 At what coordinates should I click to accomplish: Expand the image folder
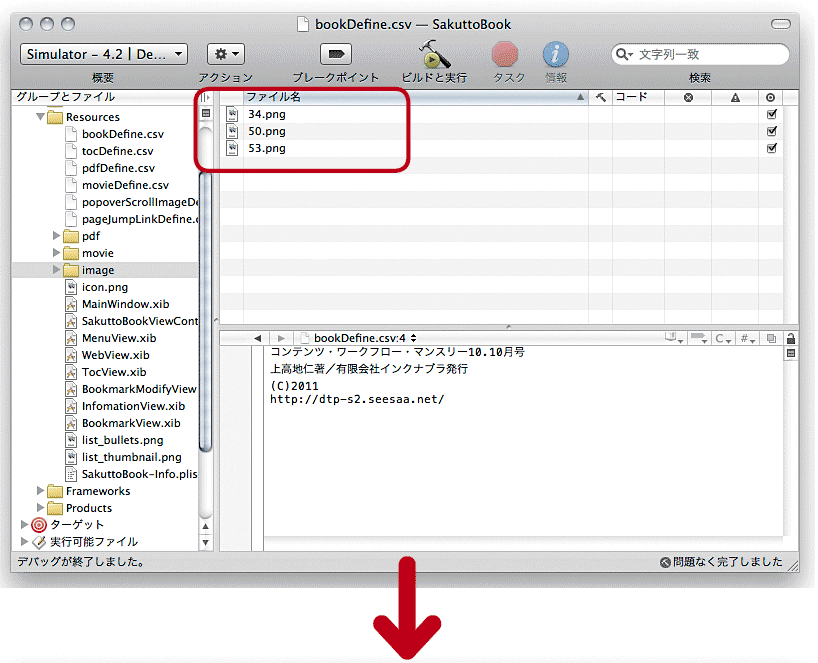click(56, 270)
